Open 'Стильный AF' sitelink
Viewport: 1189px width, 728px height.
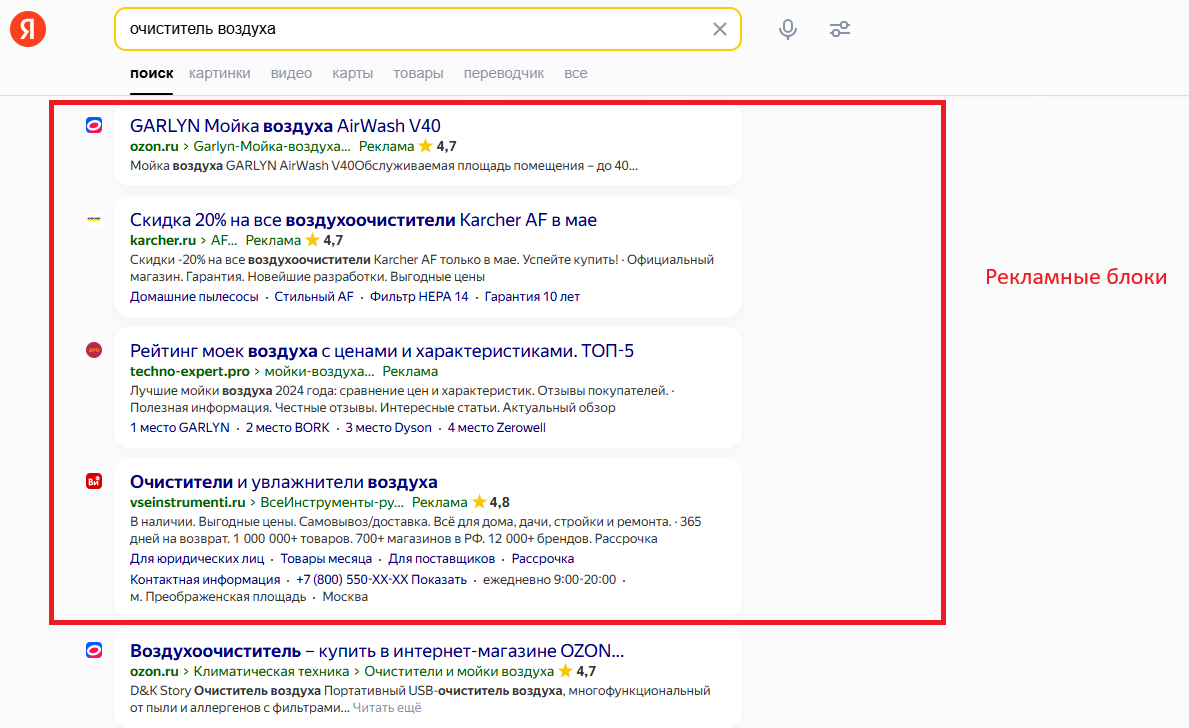tap(314, 297)
